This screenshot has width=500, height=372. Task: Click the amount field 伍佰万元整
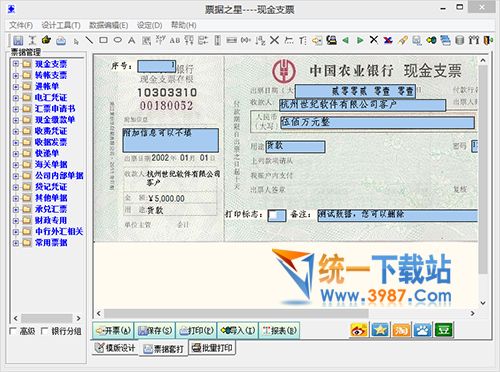[377, 123]
